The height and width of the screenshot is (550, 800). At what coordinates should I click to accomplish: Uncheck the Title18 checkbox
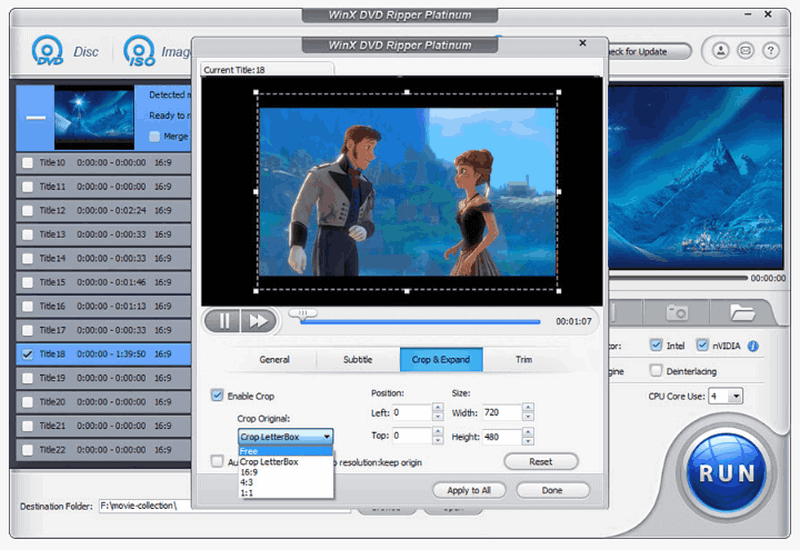pyautogui.click(x=28, y=354)
